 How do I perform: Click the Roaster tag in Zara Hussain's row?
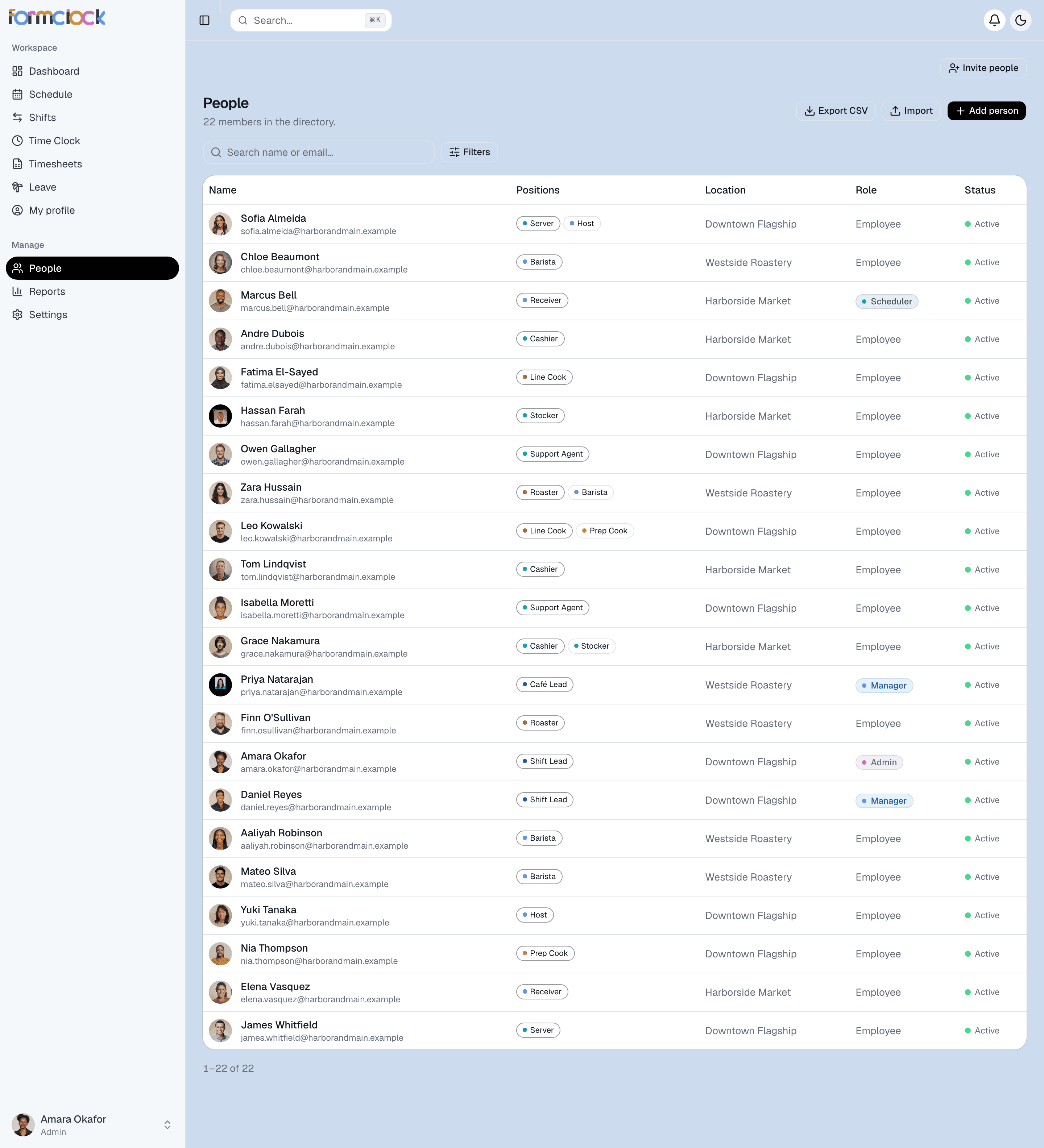coord(540,492)
